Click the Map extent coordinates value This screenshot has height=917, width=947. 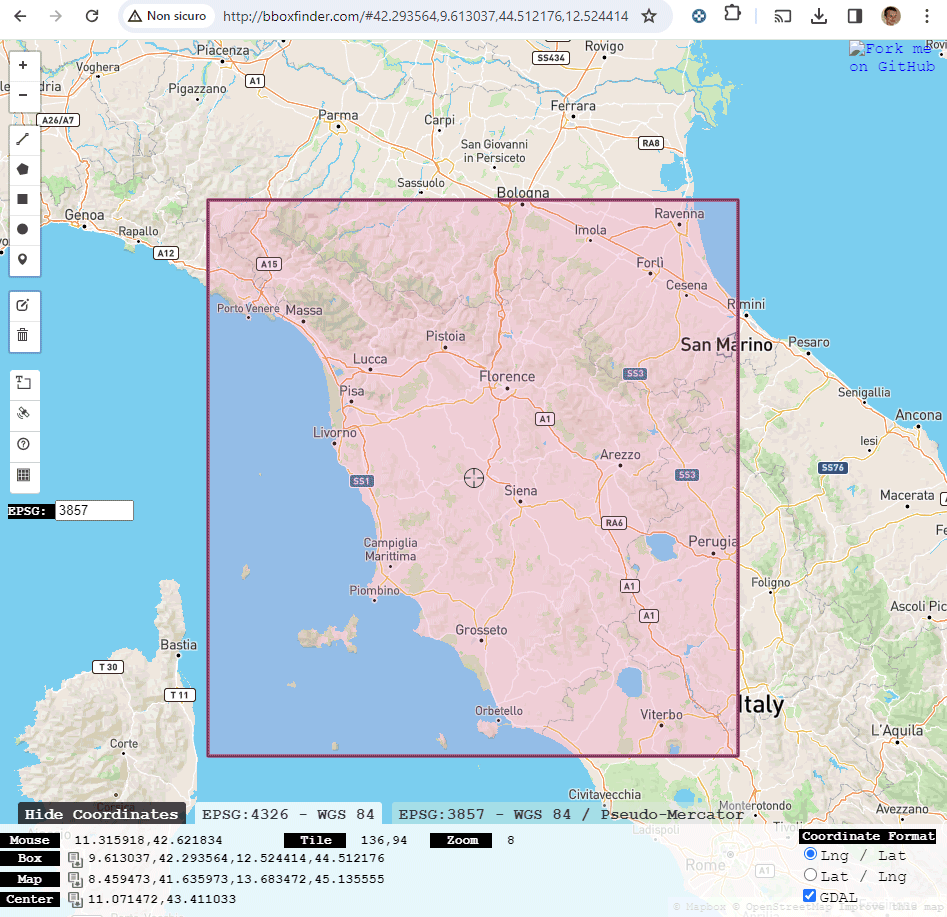[x=236, y=879]
